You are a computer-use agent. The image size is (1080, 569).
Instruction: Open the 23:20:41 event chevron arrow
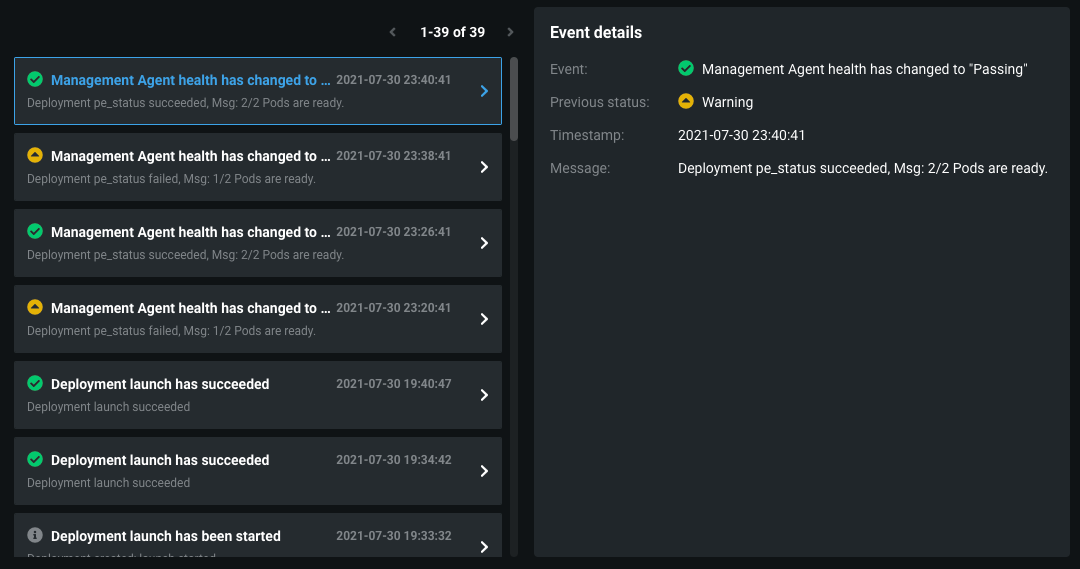tap(484, 319)
